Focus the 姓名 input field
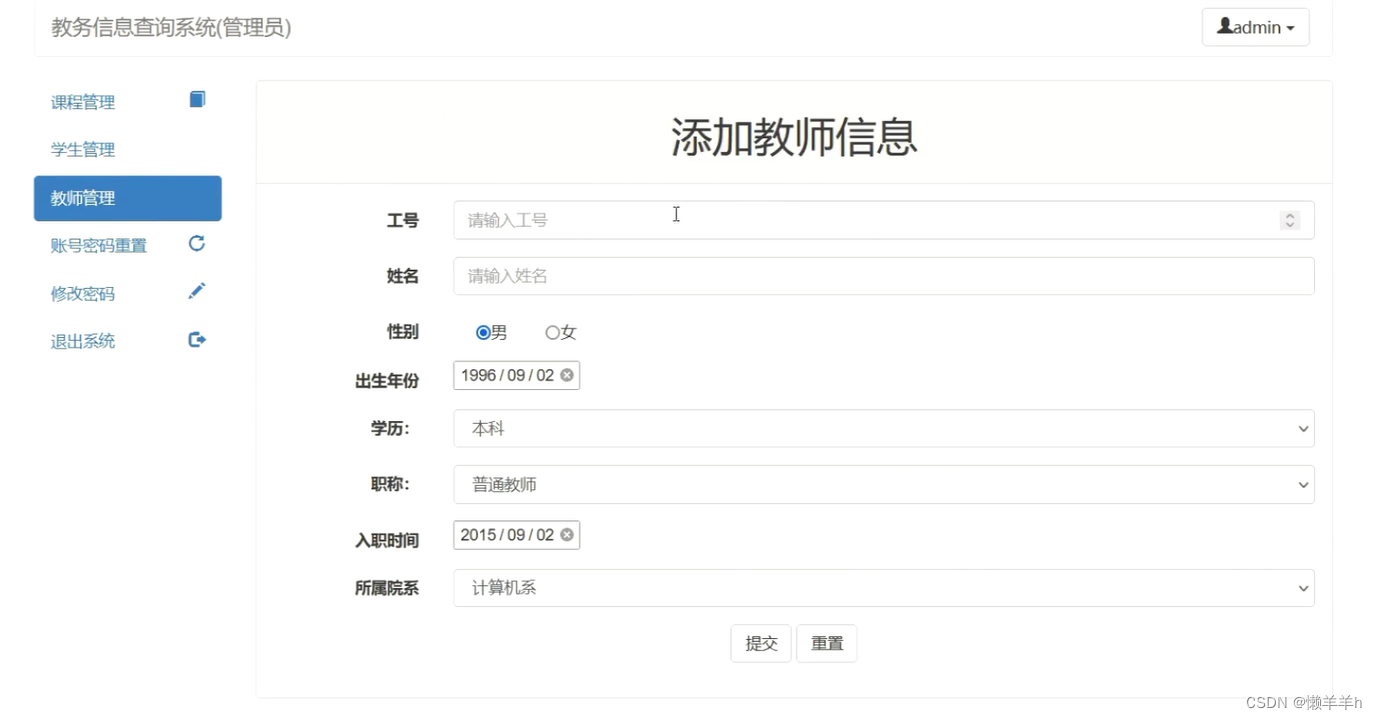 point(883,276)
